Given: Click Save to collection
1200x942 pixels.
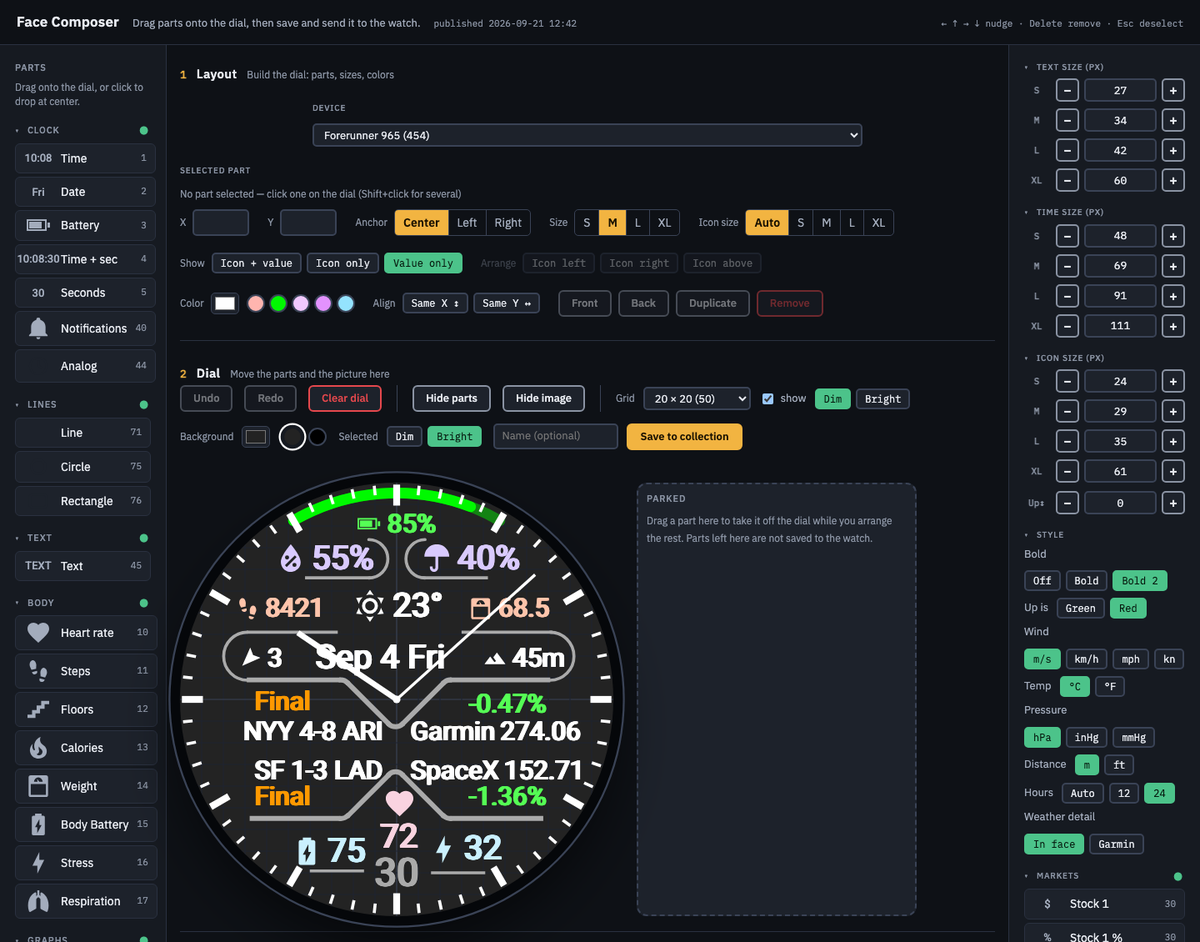Looking at the screenshot, I should (684, 436).
